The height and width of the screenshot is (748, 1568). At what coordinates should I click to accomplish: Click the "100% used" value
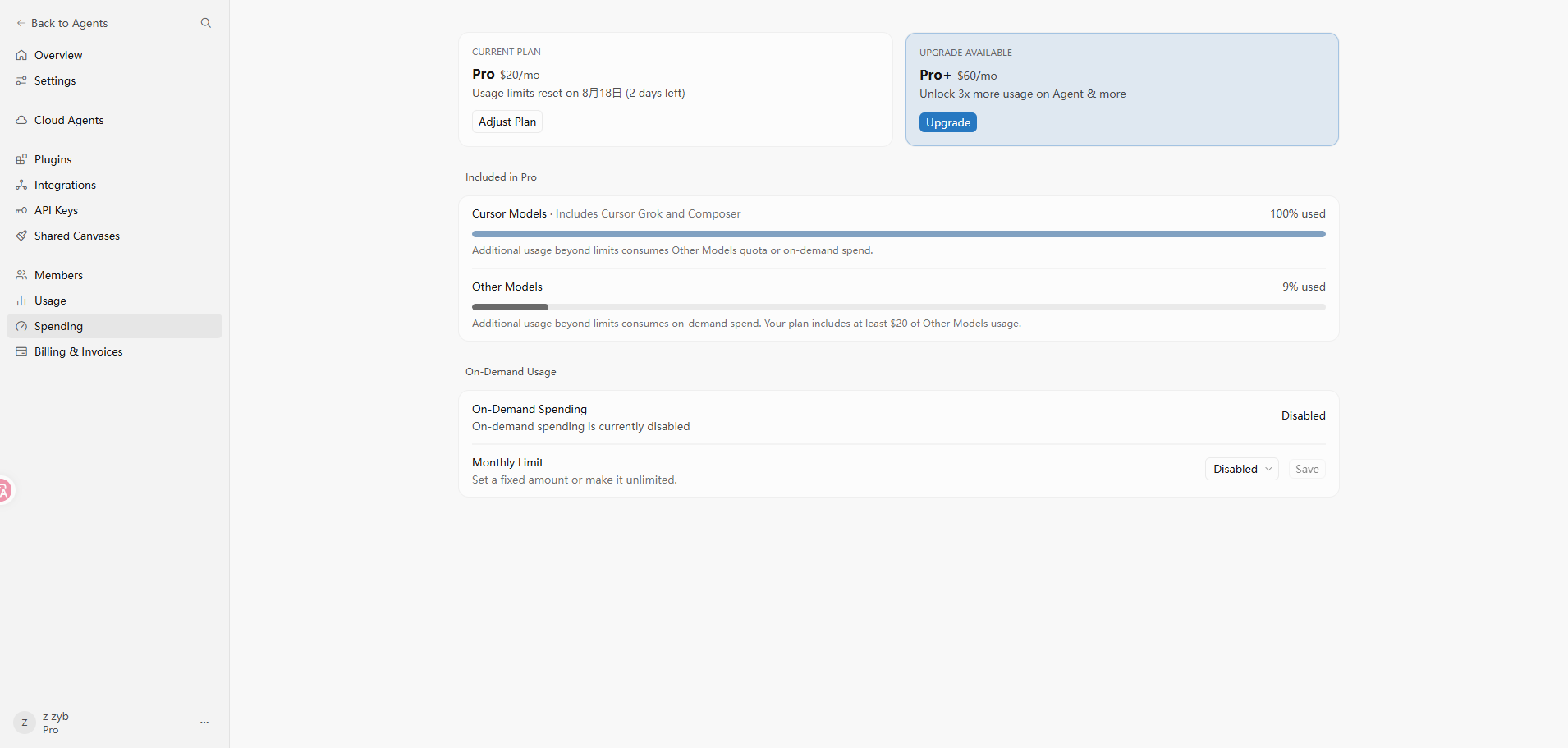(1298, 213)
